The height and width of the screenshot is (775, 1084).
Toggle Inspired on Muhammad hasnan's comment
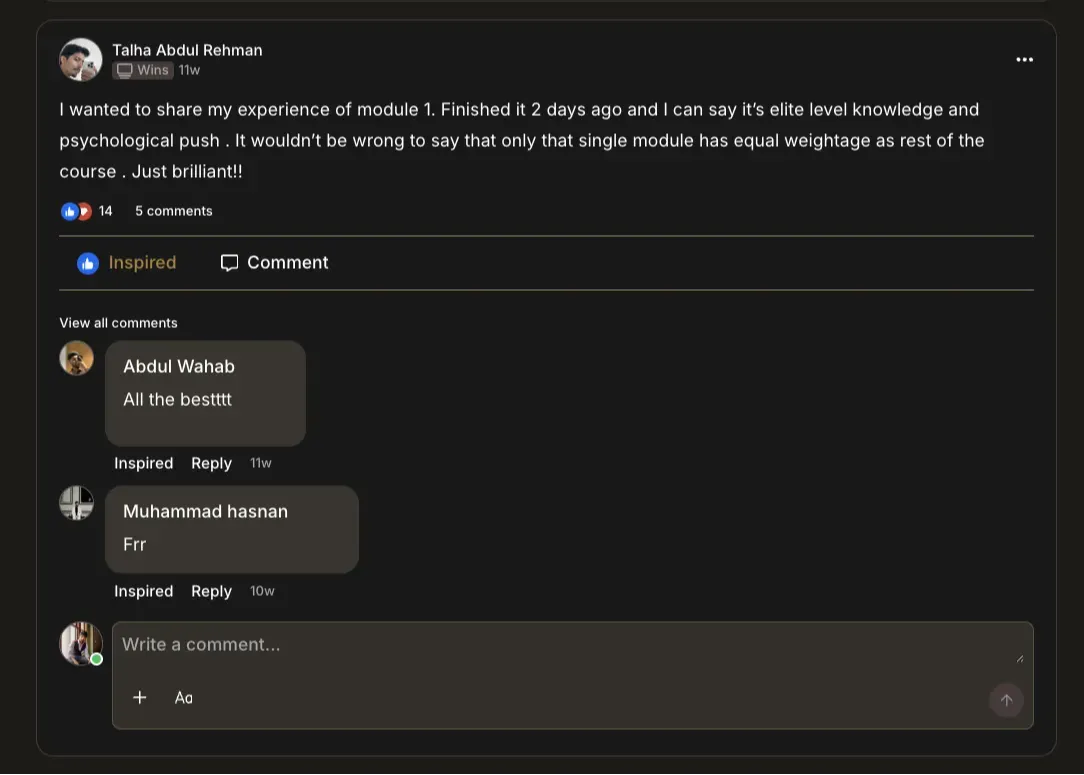pos(143,591)
